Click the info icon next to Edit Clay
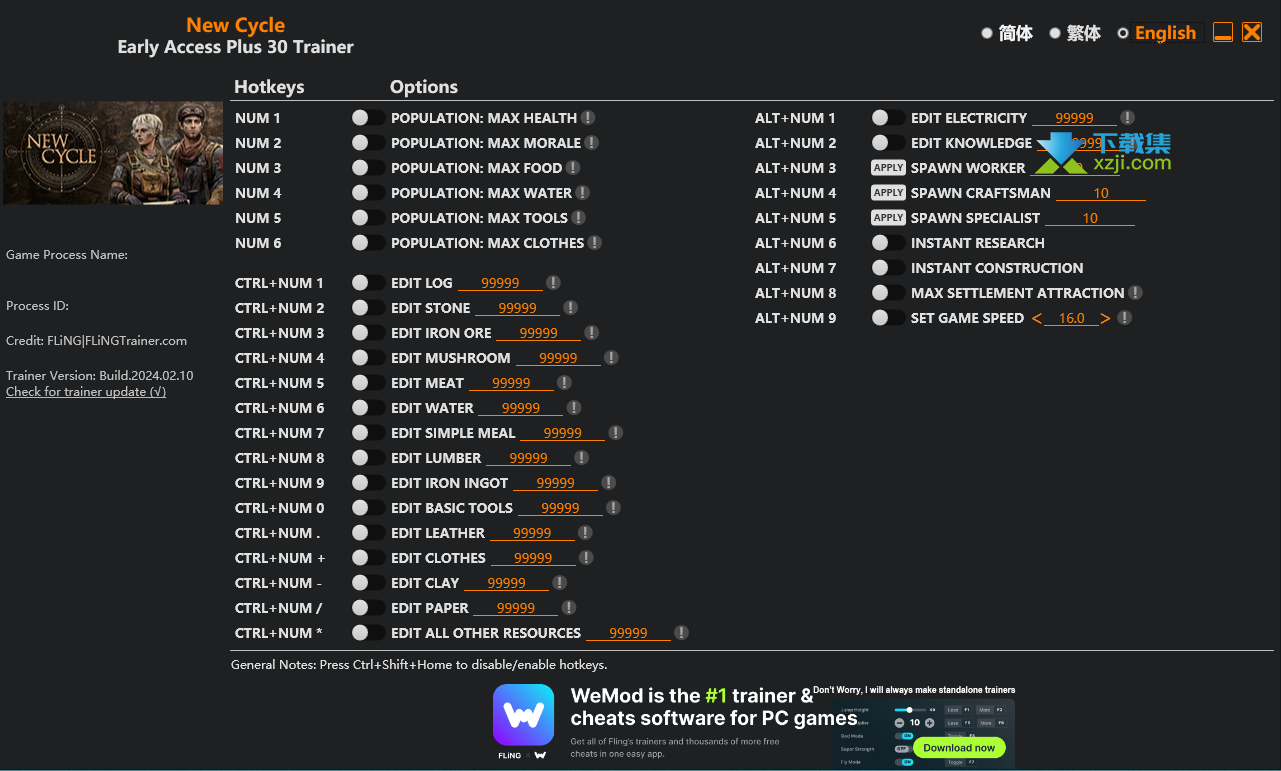This screenshot has width=1281, height=771. (x=559, y=583)
